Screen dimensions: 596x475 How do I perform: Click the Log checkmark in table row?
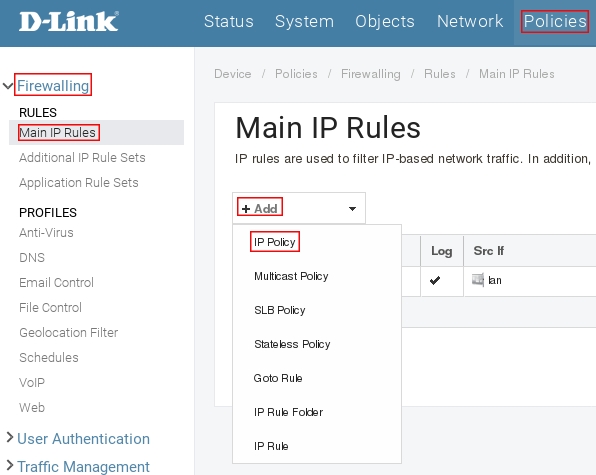coord(434,280)
